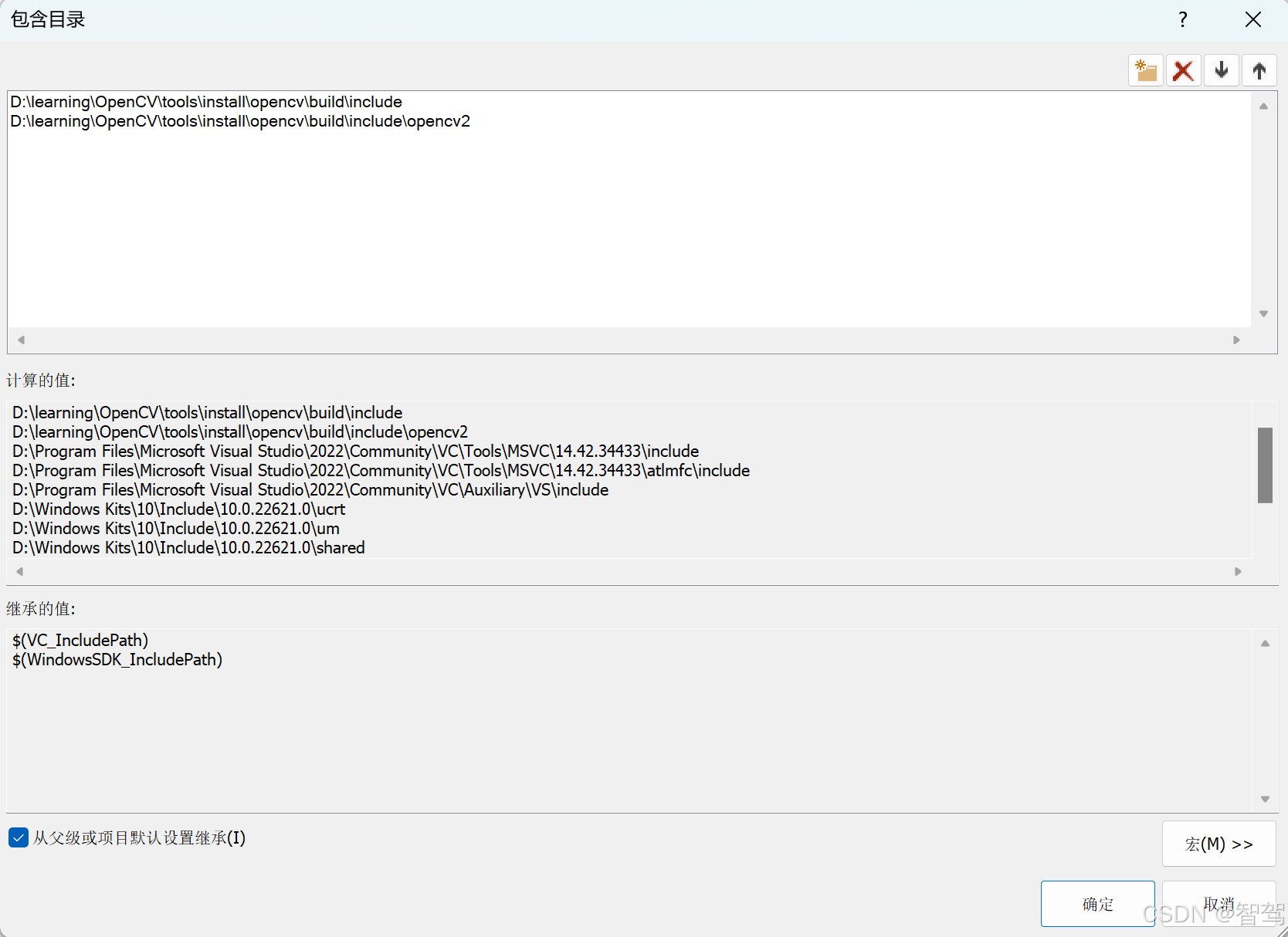Screen dimensions: 1288x937
Task: Click the first opencv\build\include line under 计算的值
Action: [208, 413]
